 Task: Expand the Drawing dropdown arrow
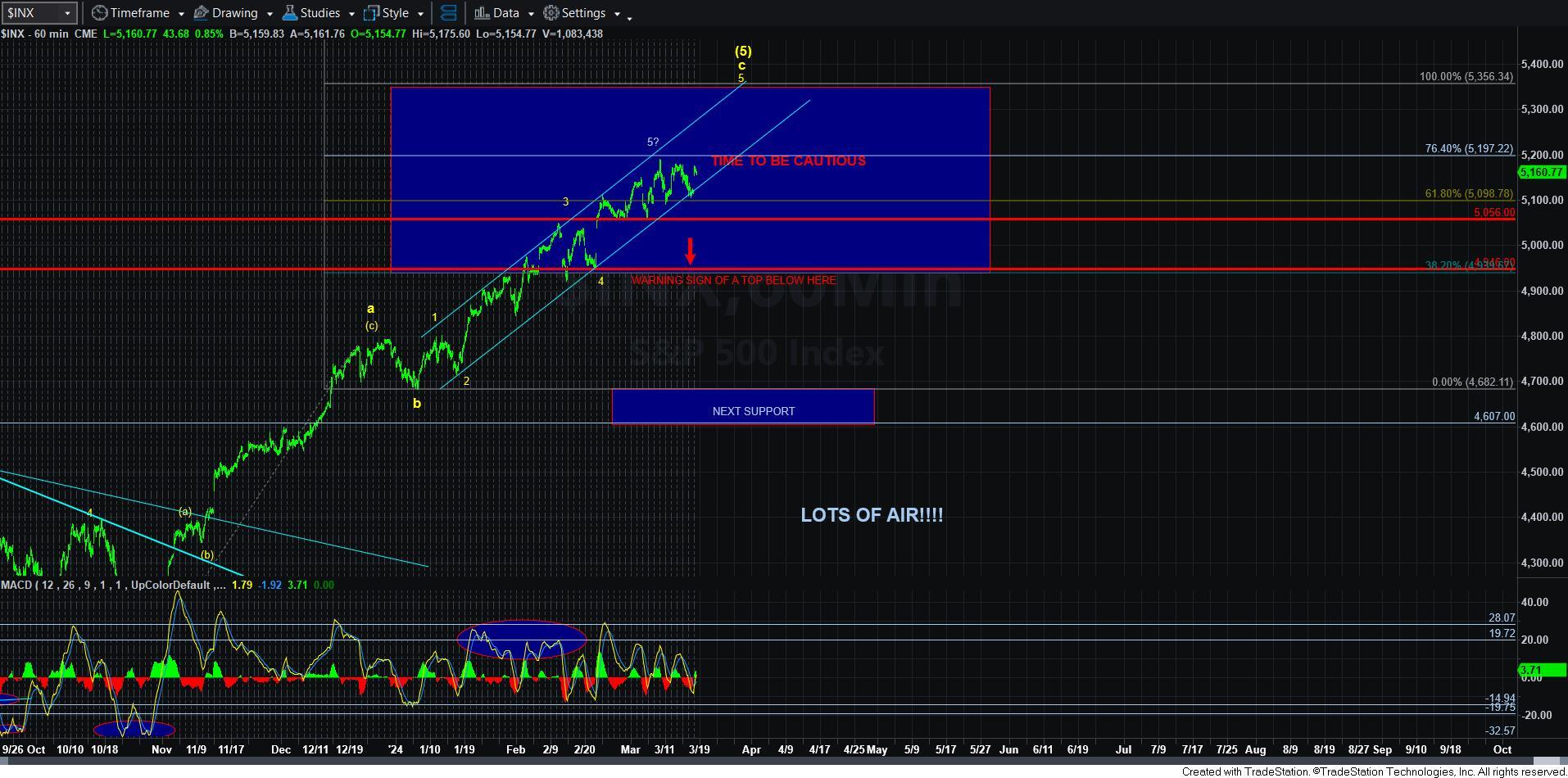[x=269, y=14]
